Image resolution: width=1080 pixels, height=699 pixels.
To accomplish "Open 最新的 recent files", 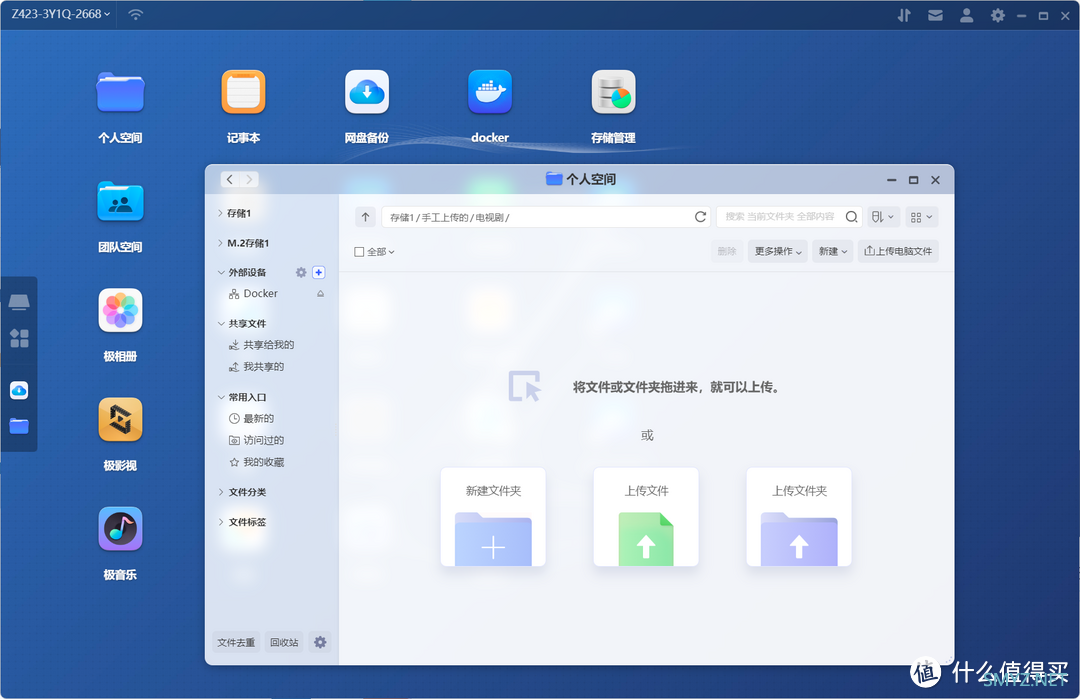I will (x=251, y=419).
